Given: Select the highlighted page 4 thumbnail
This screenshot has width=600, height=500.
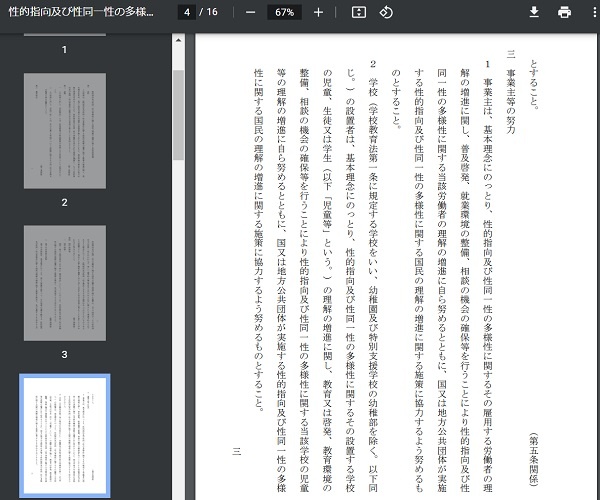Looking at the screenshot, I should coord(65,436).
